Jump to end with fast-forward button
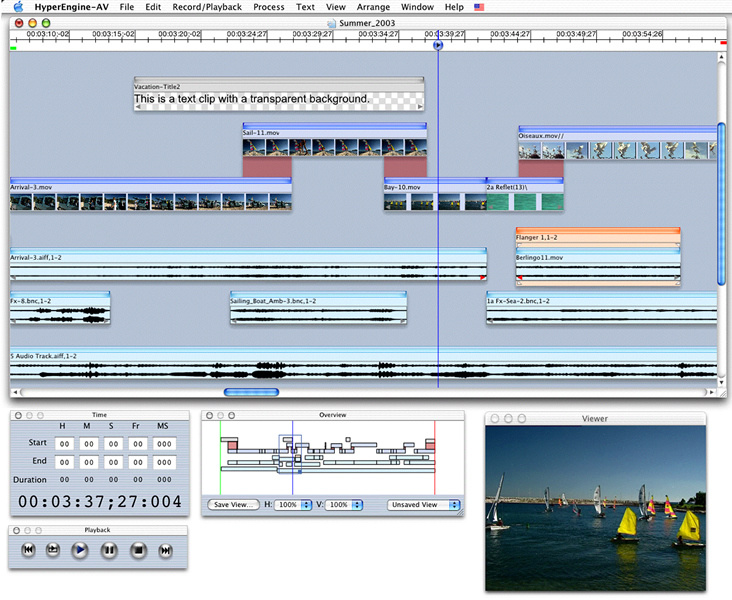Viewport: 732px width, 600px height. (166, 550)
